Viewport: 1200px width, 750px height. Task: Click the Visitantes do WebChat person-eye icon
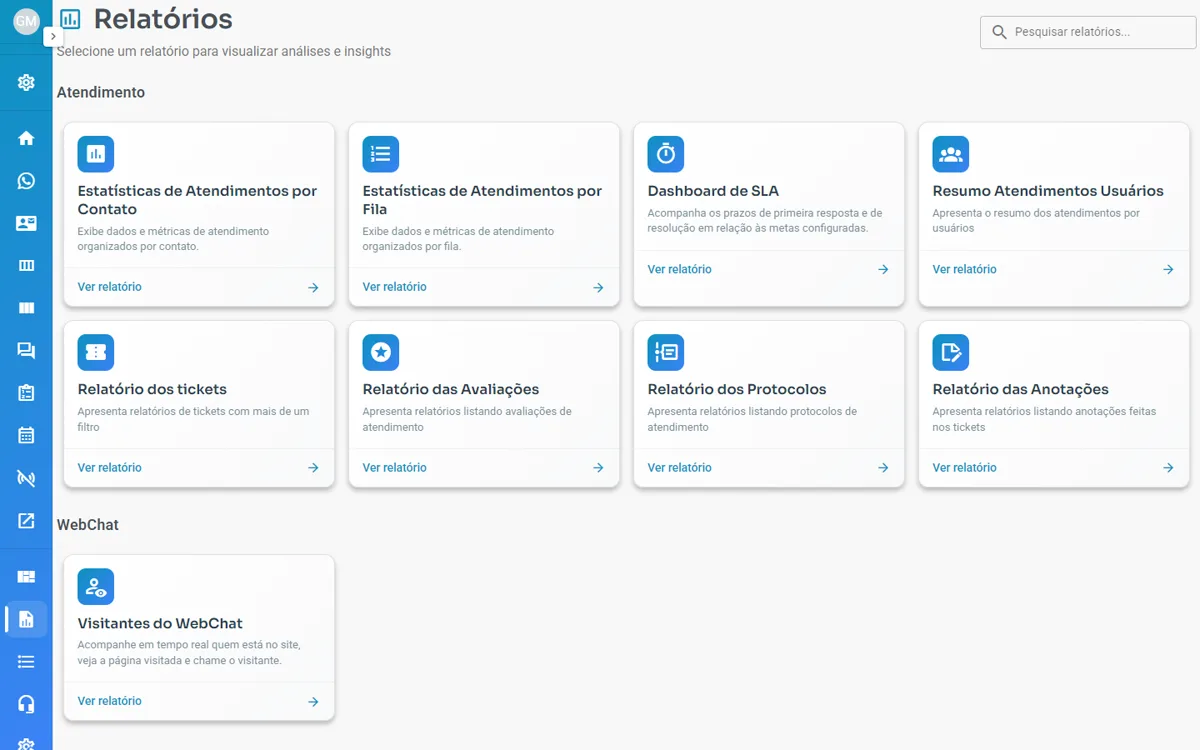[96, 586]
